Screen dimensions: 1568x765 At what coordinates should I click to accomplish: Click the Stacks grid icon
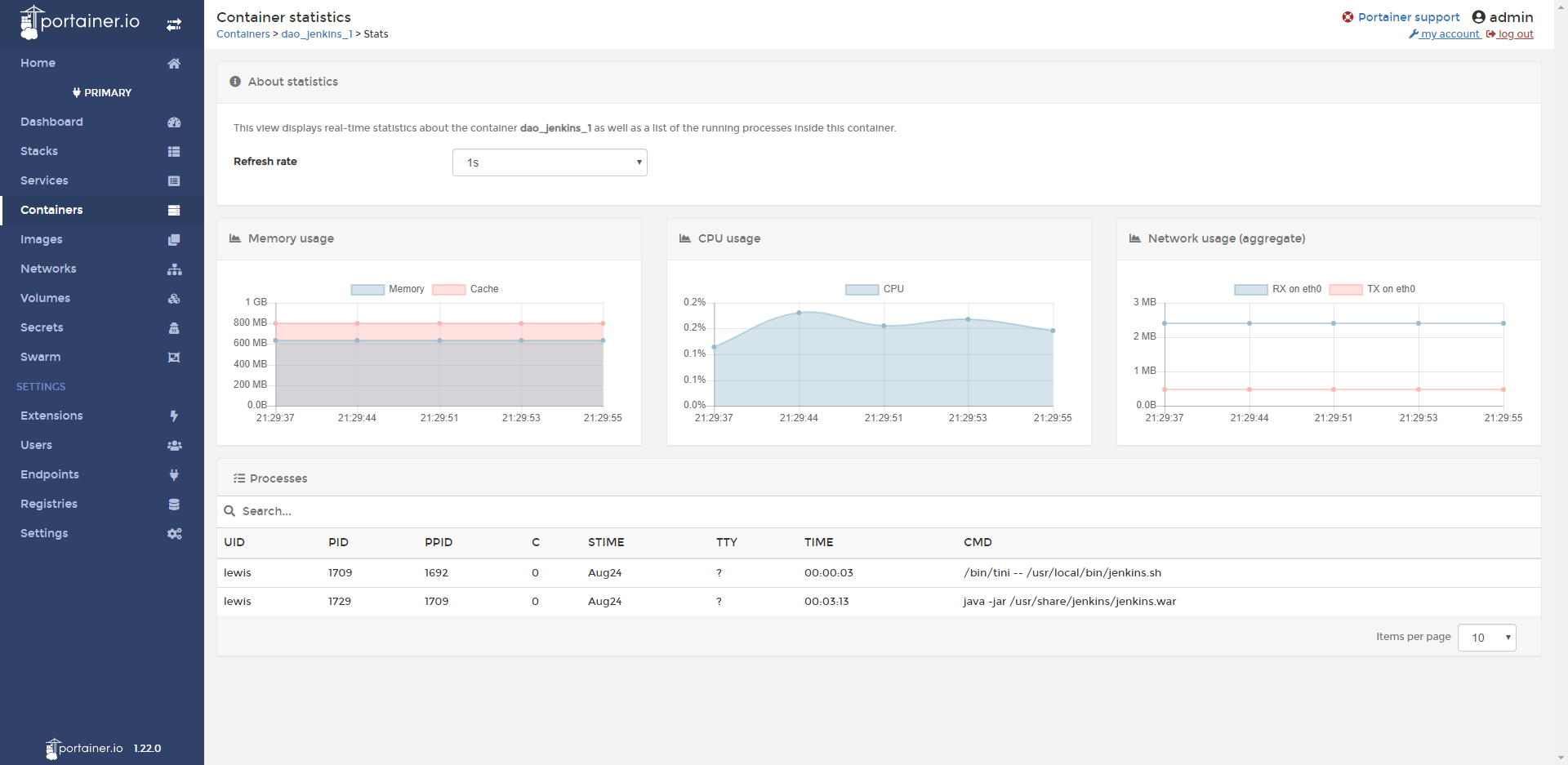tap(174, 151)
